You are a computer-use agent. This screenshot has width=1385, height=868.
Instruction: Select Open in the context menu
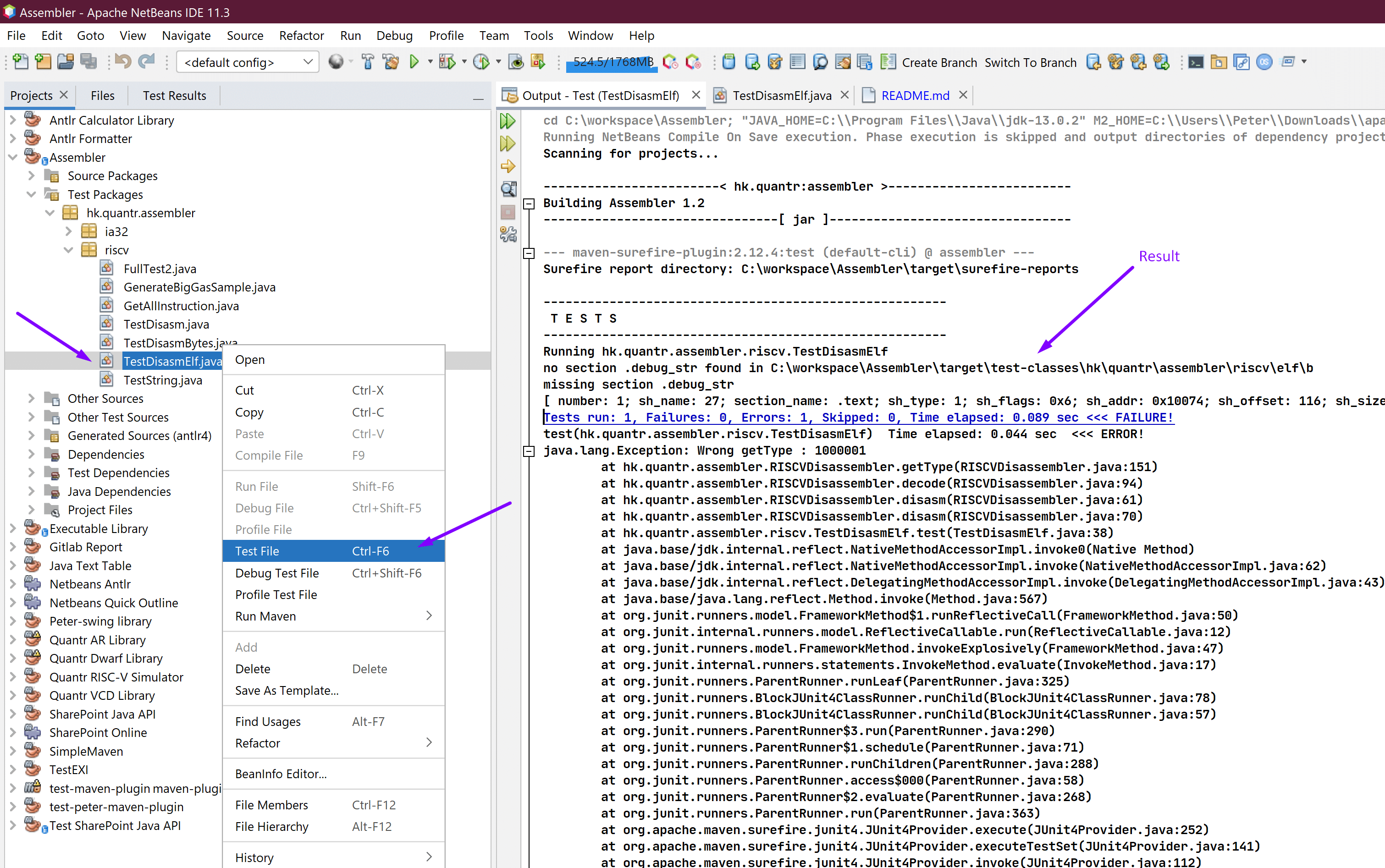tap(333, 359)
